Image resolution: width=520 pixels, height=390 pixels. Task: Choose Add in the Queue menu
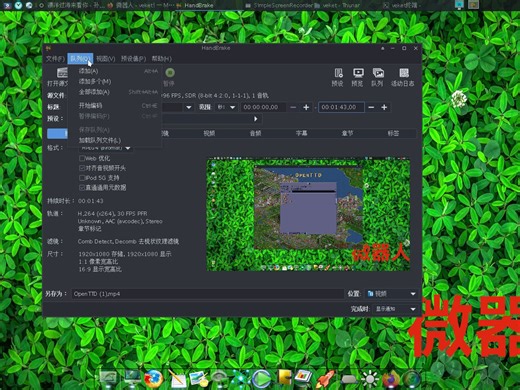point(115,71)
